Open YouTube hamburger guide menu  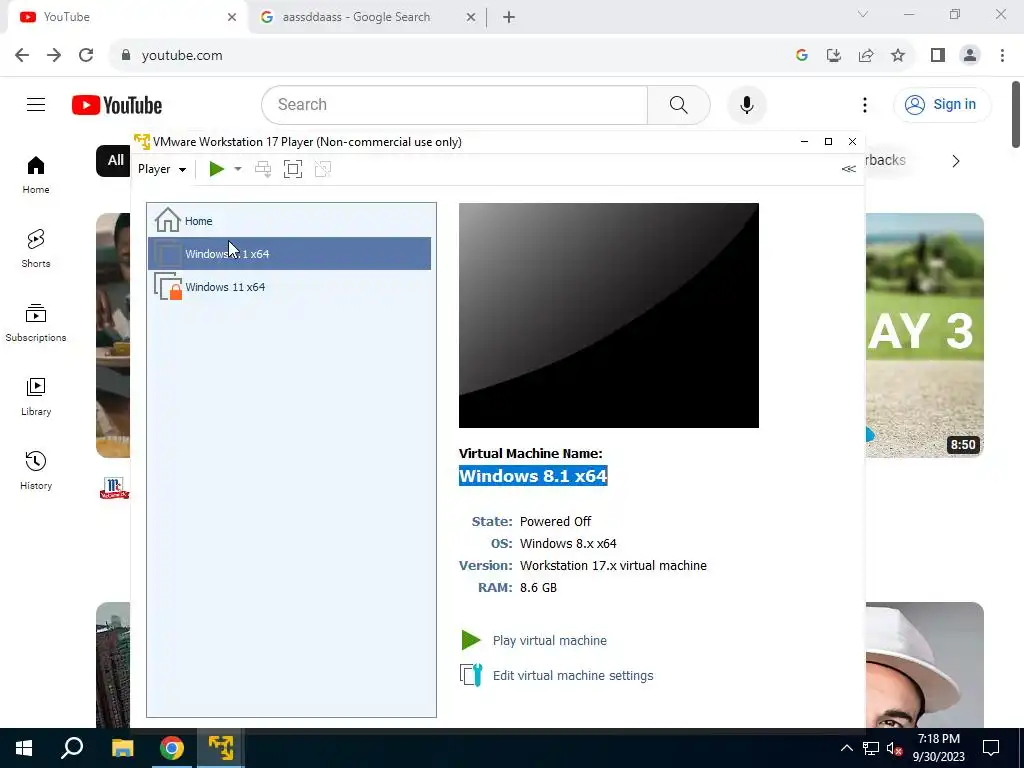click(36, 104)
